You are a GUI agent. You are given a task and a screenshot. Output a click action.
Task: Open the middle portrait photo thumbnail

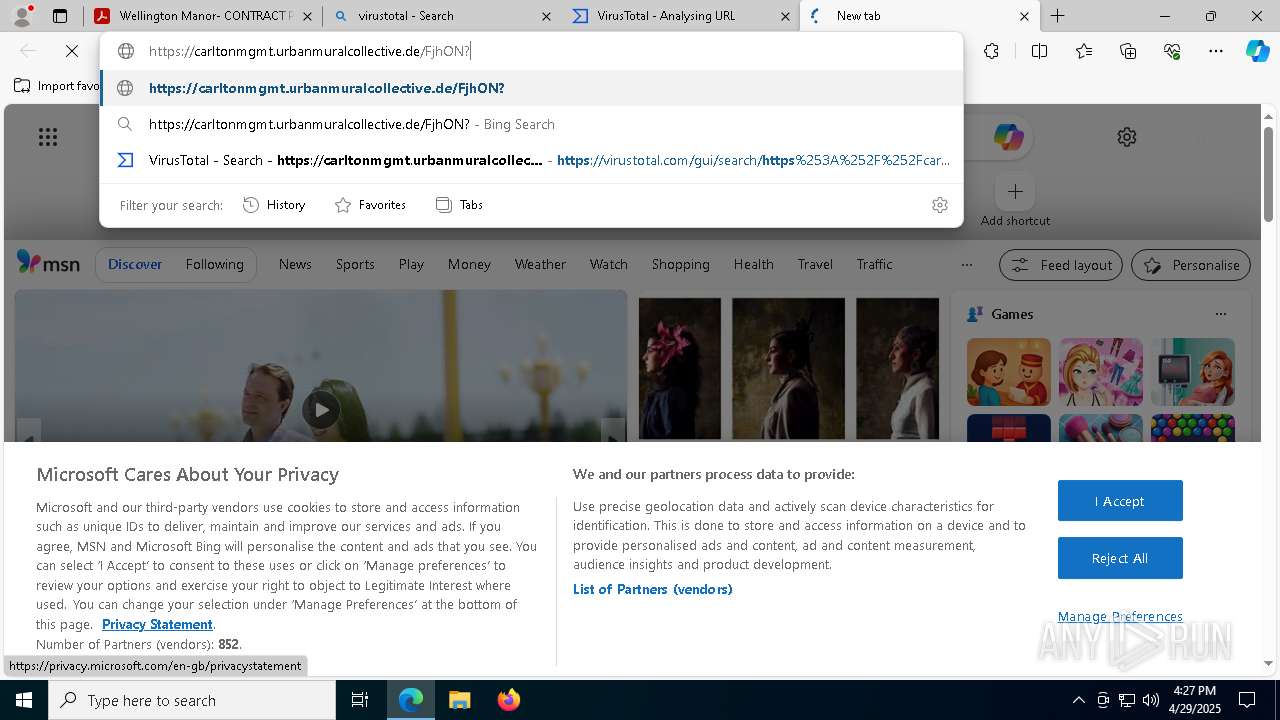click(788, 368)
